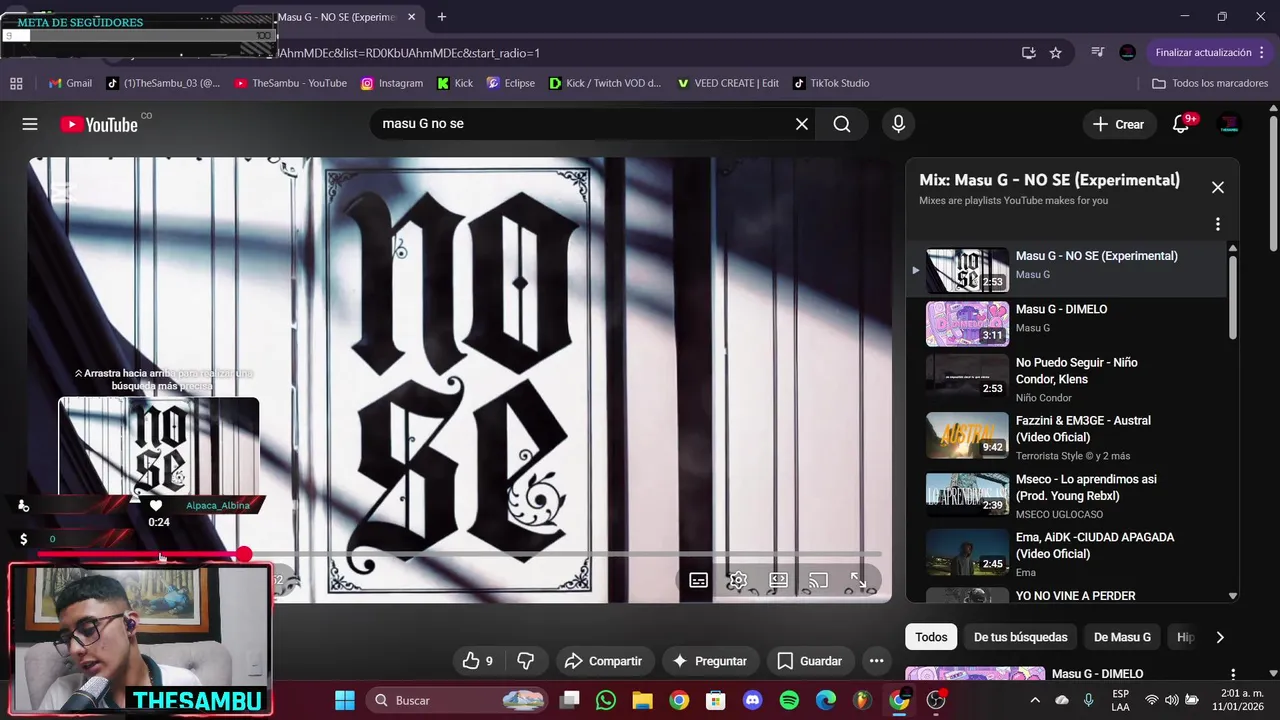The height and width of the screenshot is (720, 1280).
Task: Open Gmail bookmark
Action: 69,83
